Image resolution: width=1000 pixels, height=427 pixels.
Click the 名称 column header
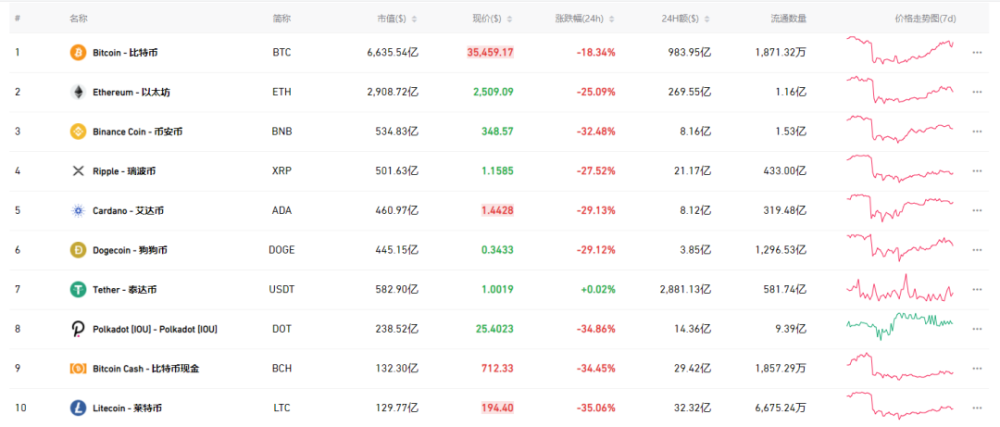pyautogui.click(x=78, y=18)
